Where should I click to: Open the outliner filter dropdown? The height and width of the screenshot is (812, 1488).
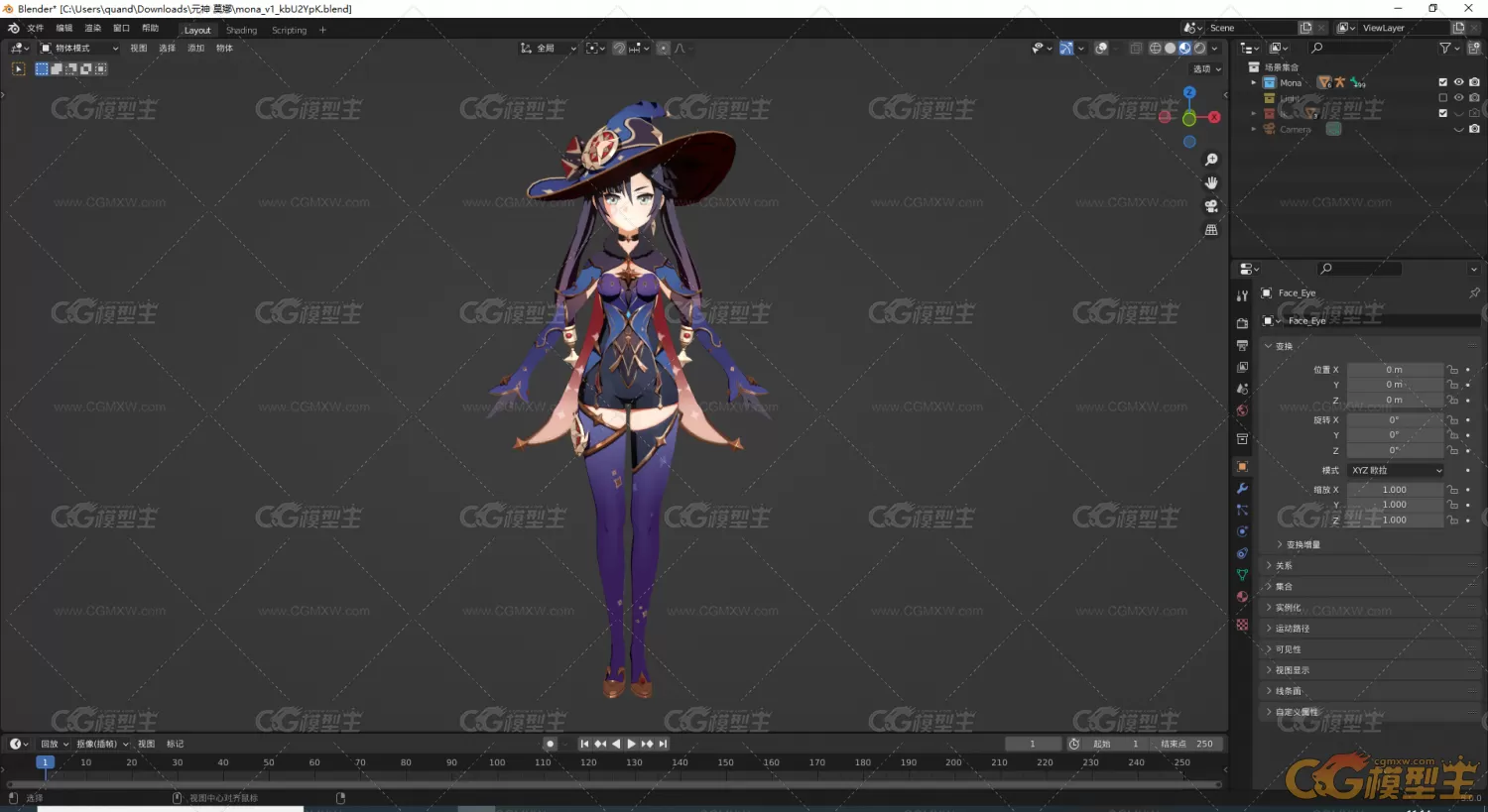tap(1449, 48)
